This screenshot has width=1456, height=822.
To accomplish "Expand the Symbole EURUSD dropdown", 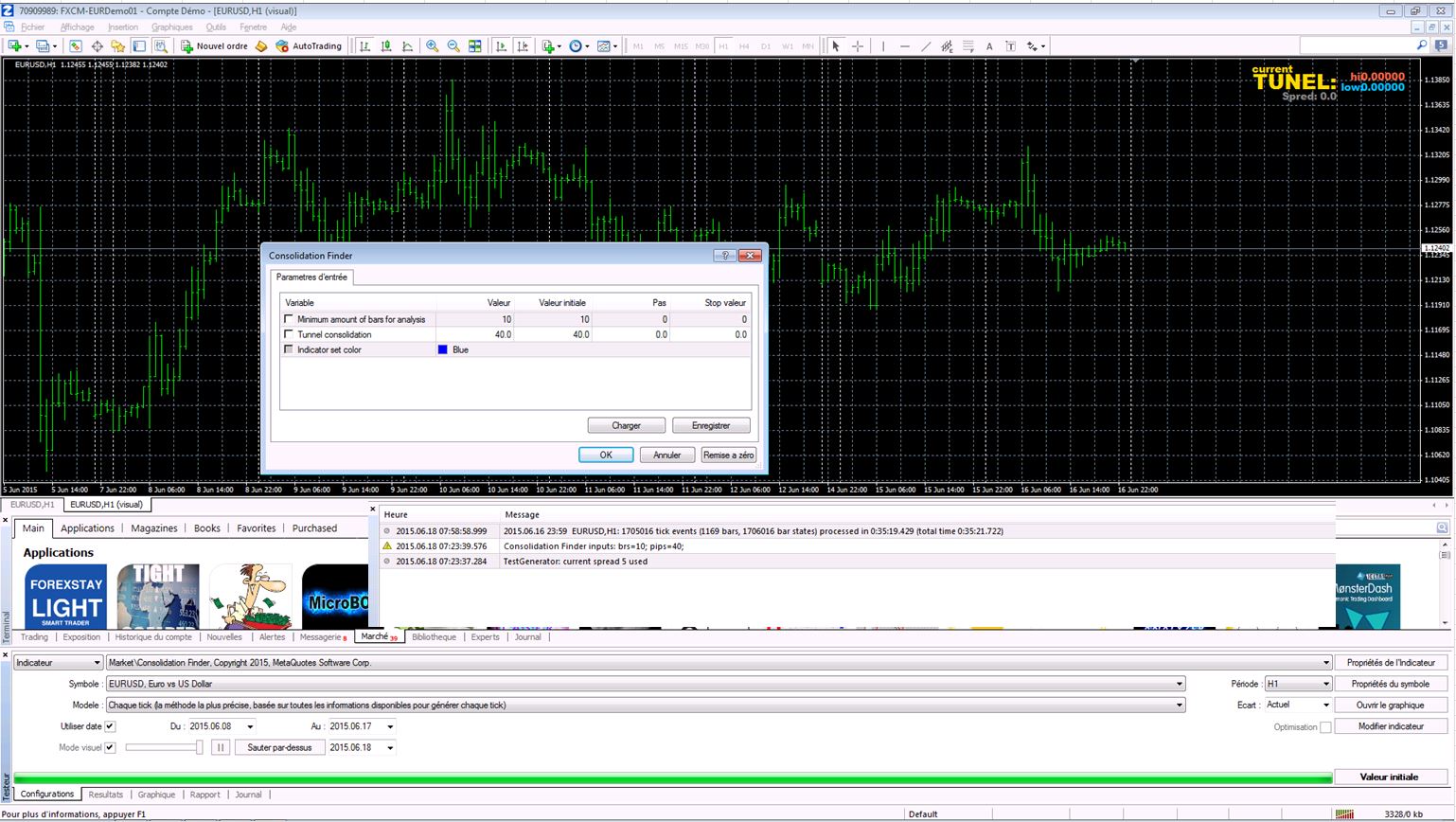I will (1179, 684).
